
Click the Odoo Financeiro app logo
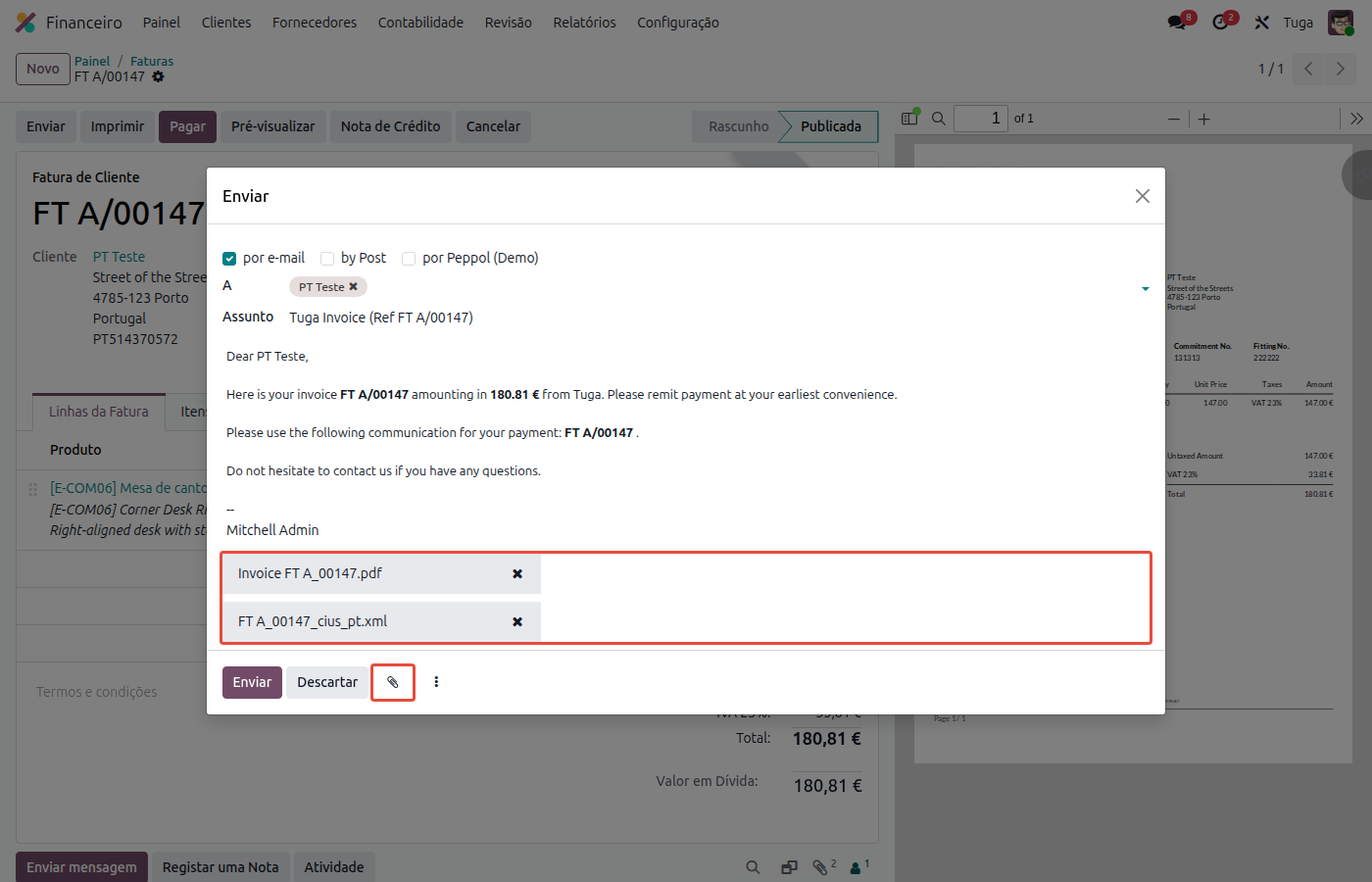click(x=26, y=23)
